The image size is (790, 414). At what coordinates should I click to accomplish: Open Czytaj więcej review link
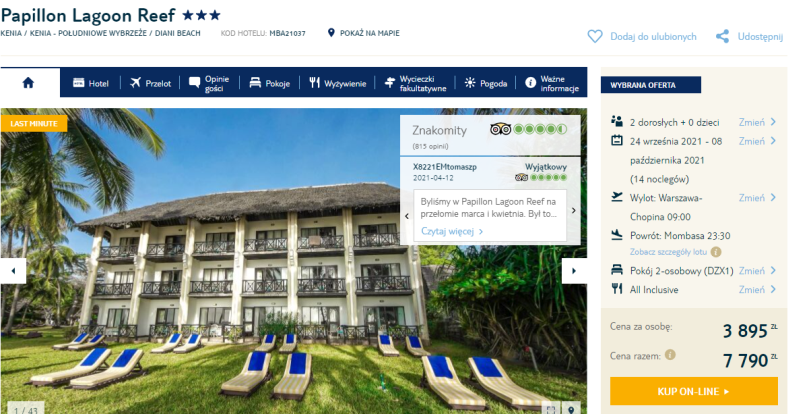point(452,232)
